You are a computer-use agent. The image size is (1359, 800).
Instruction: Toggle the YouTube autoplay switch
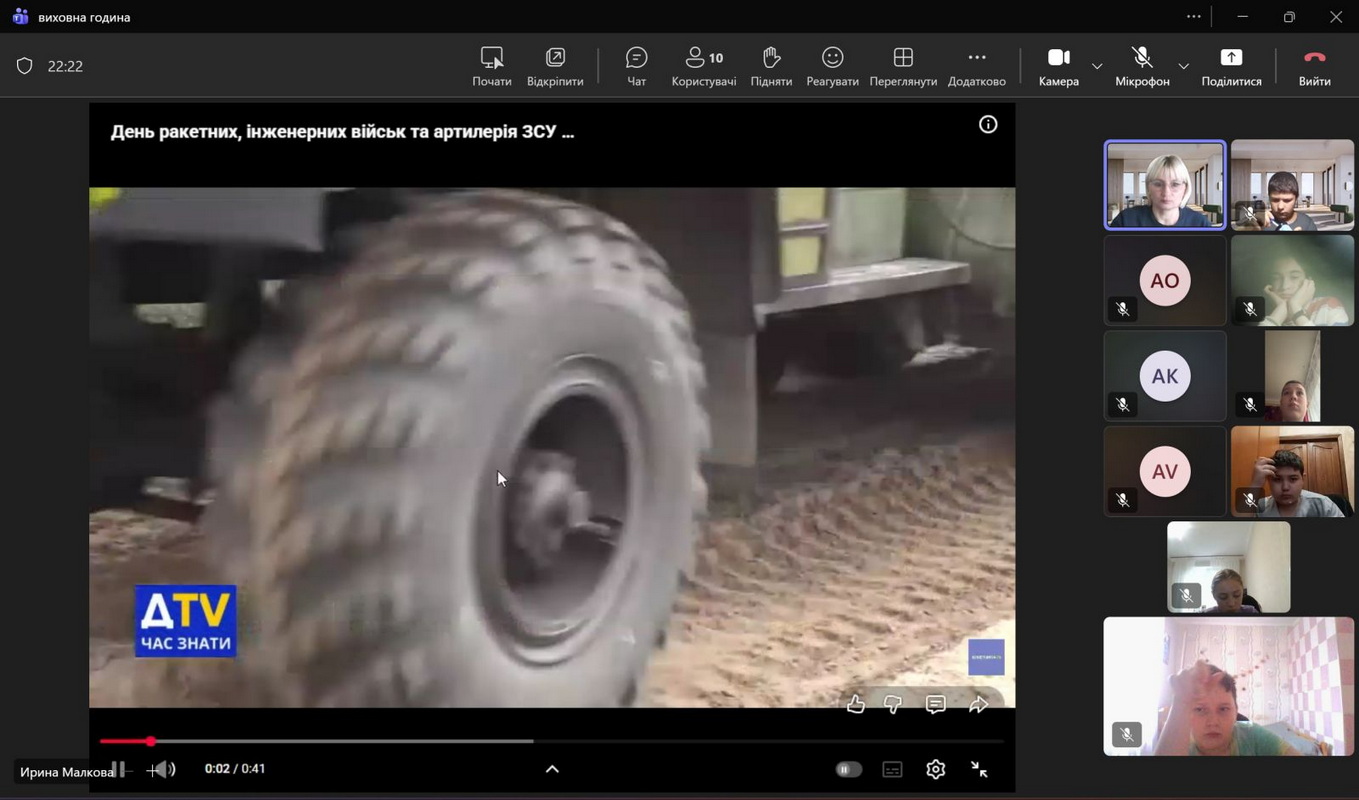(848, 769)
